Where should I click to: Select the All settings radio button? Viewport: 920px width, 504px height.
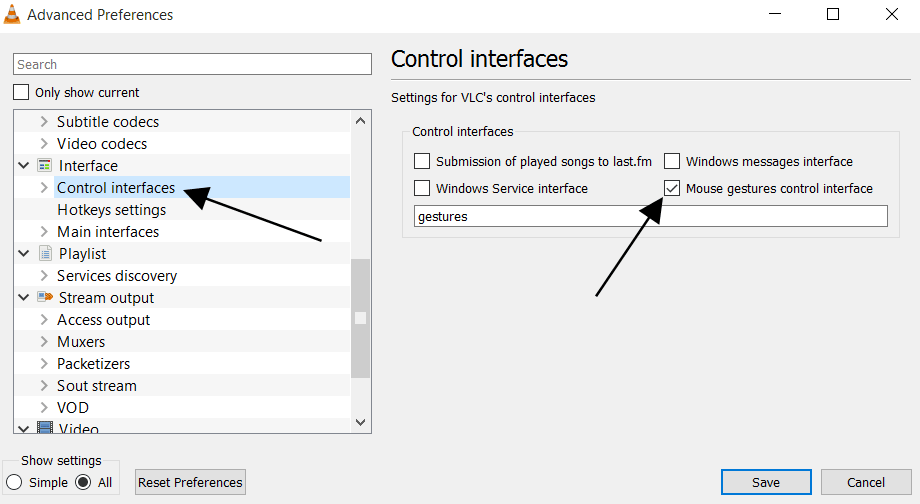point(84,483)
